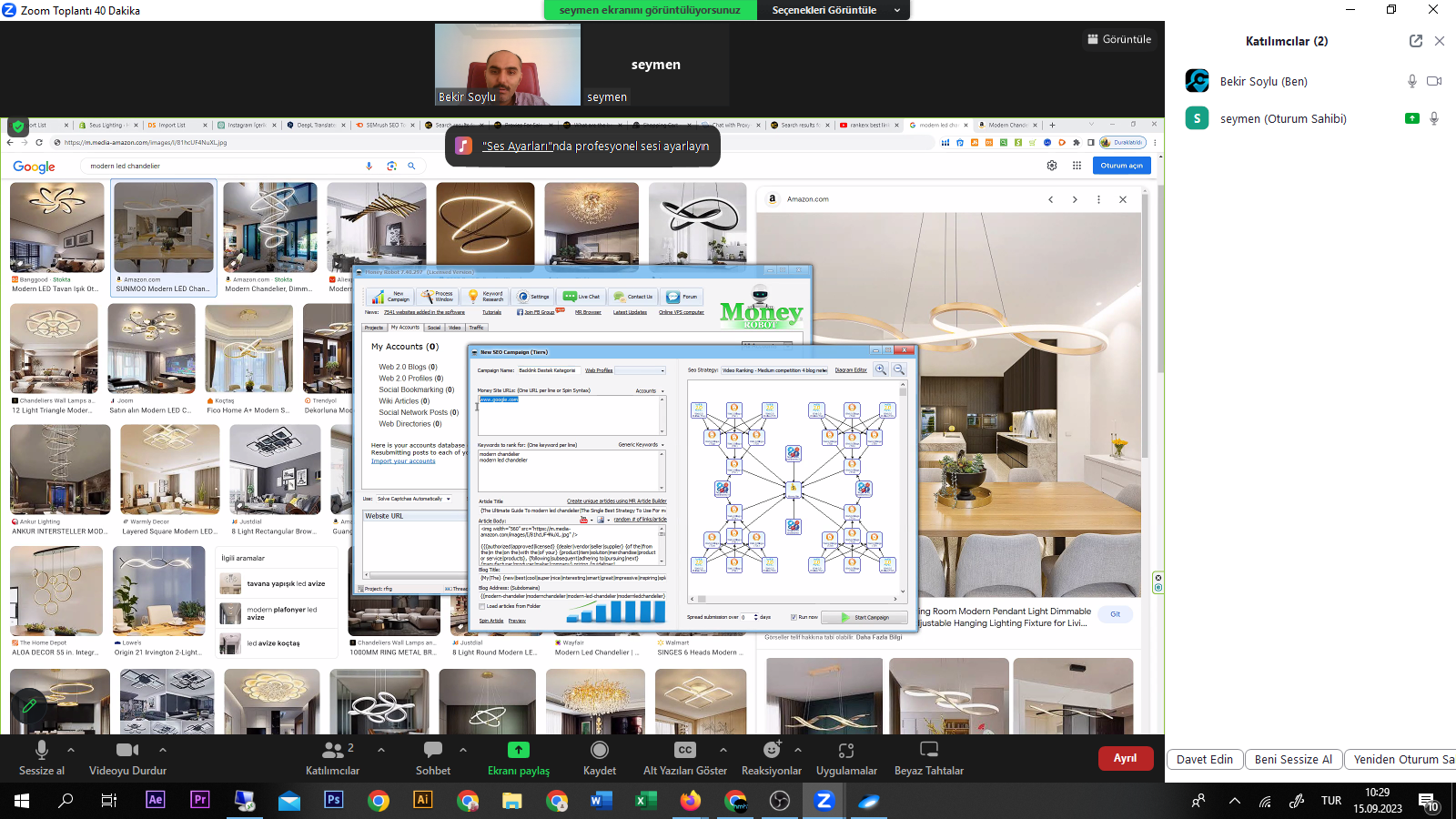Toggle the Run now checkbox
1456x819 pixels.
click(x=794, y=617)
